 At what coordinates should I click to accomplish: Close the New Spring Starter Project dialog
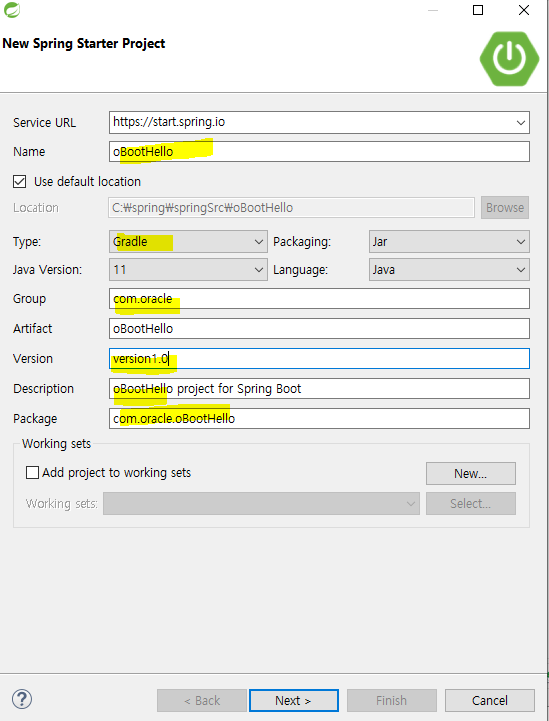[524, 10]
